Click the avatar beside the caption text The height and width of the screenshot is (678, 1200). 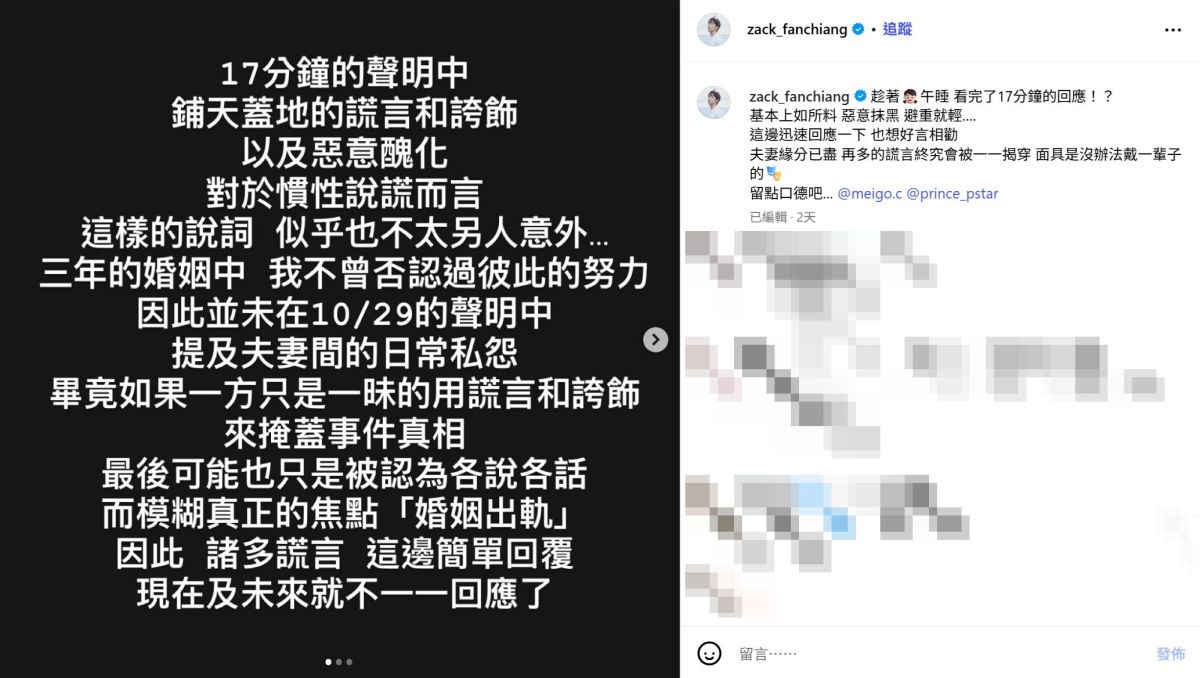(714, 103)
